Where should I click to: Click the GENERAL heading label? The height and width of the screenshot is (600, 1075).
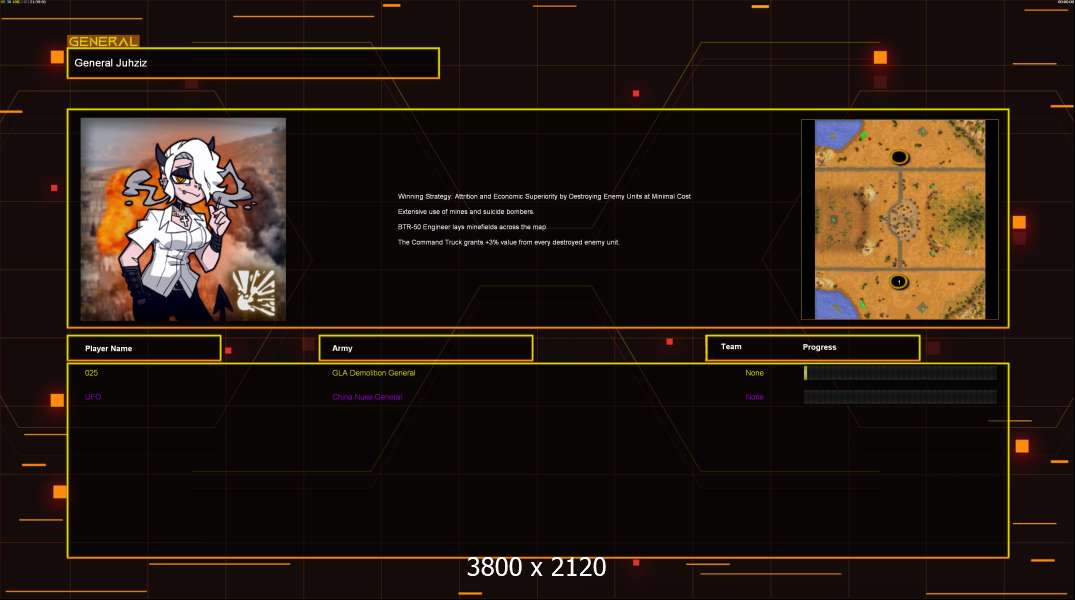tap(103, 41)
